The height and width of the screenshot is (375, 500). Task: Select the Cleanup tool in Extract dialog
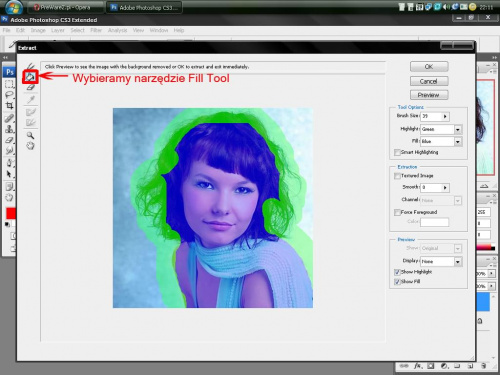click(31, 112)
